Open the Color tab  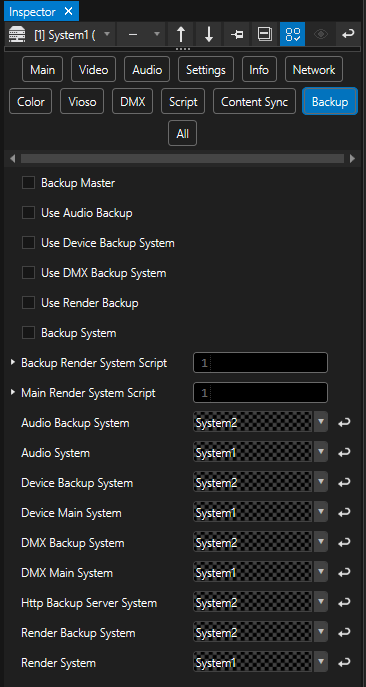click(31, 102)
